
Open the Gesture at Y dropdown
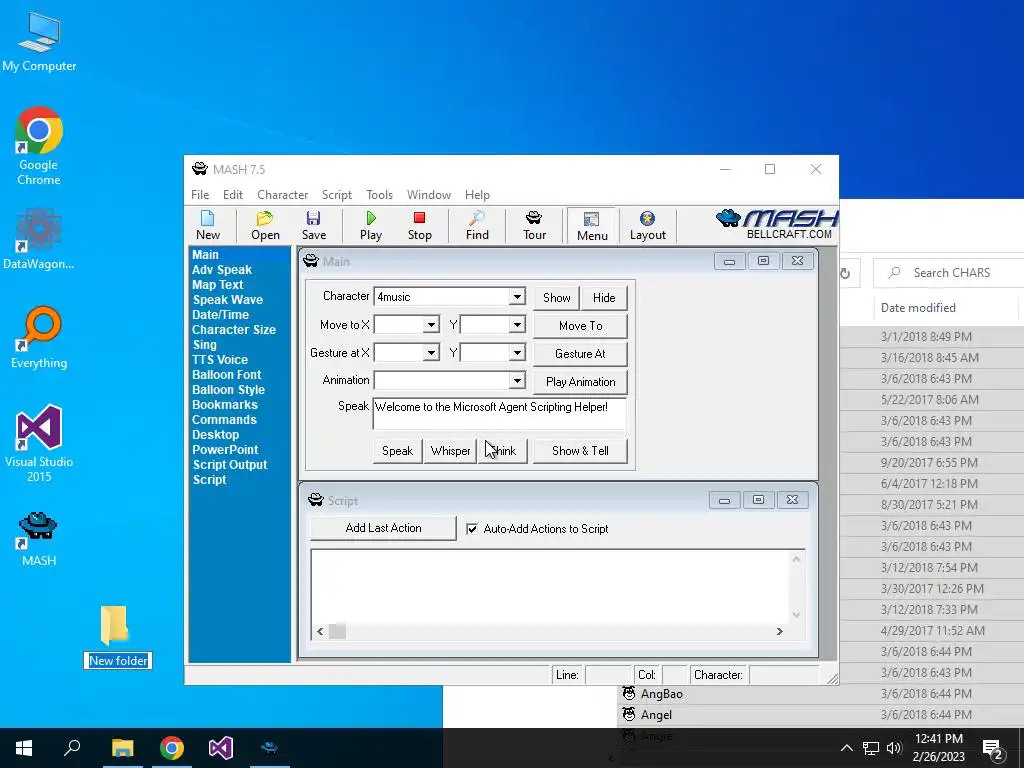[517, 353]
